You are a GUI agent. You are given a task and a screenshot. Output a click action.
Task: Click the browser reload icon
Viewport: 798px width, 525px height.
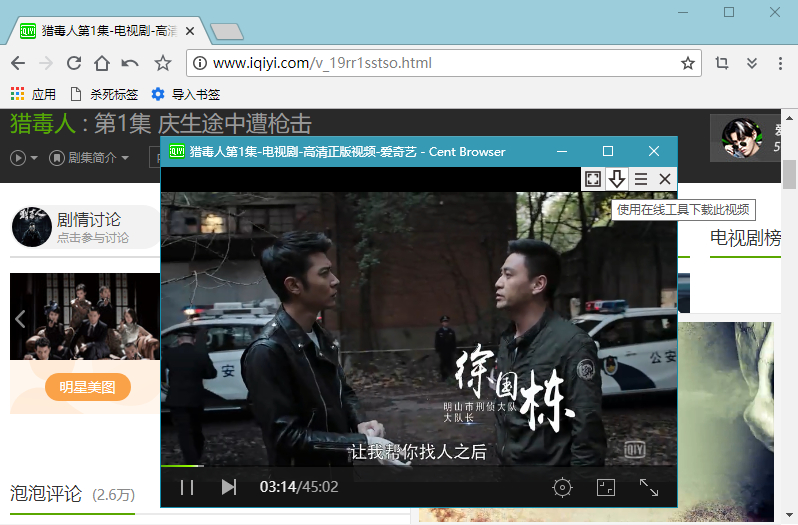(73, 63)
